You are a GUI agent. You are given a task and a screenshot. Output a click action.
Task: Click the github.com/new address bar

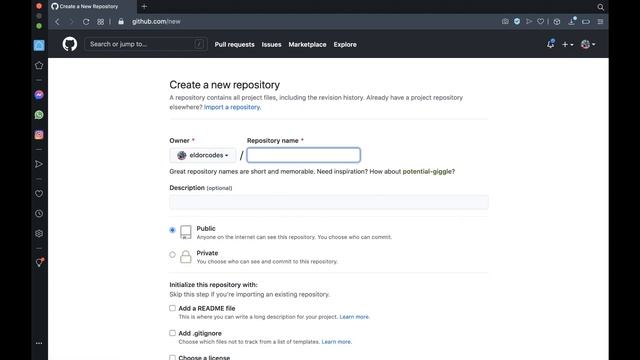coord(156,22)
